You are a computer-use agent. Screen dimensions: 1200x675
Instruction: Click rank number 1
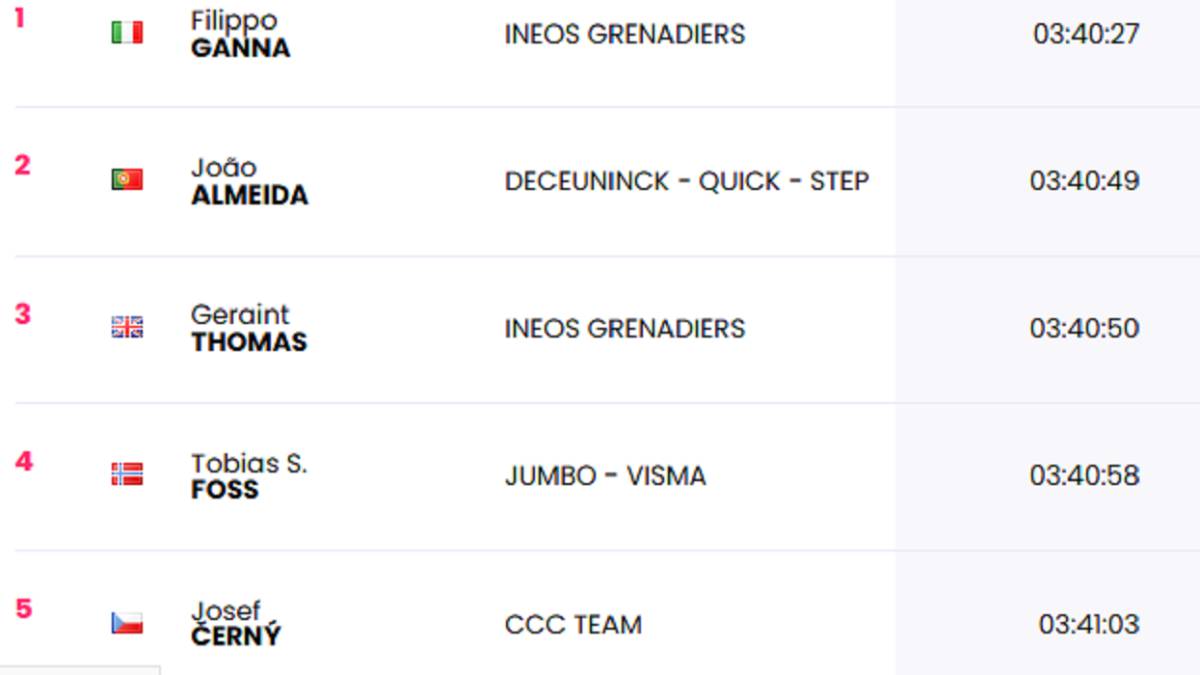[x=20, y=18]
